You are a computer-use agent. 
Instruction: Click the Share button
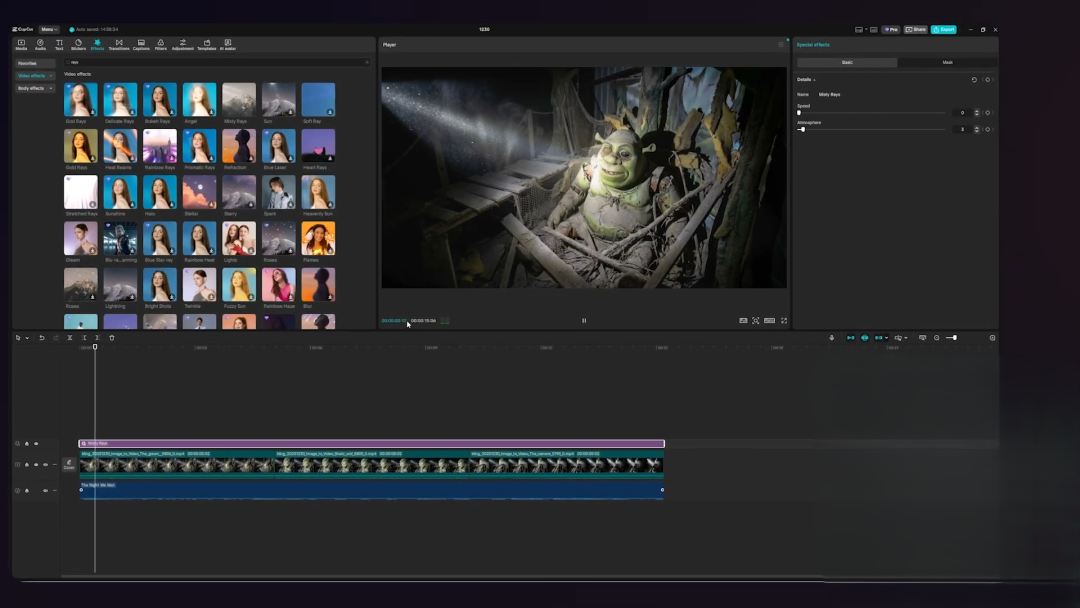pos(916,29)
